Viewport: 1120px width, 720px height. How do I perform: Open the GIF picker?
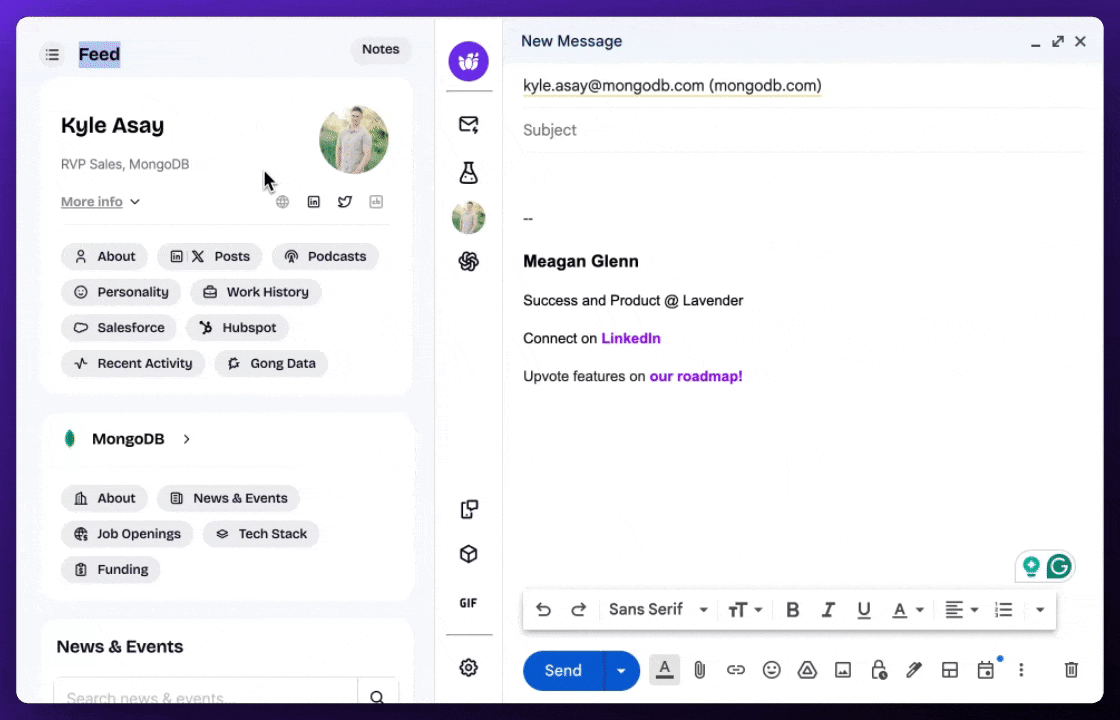(x=469, y=604)
